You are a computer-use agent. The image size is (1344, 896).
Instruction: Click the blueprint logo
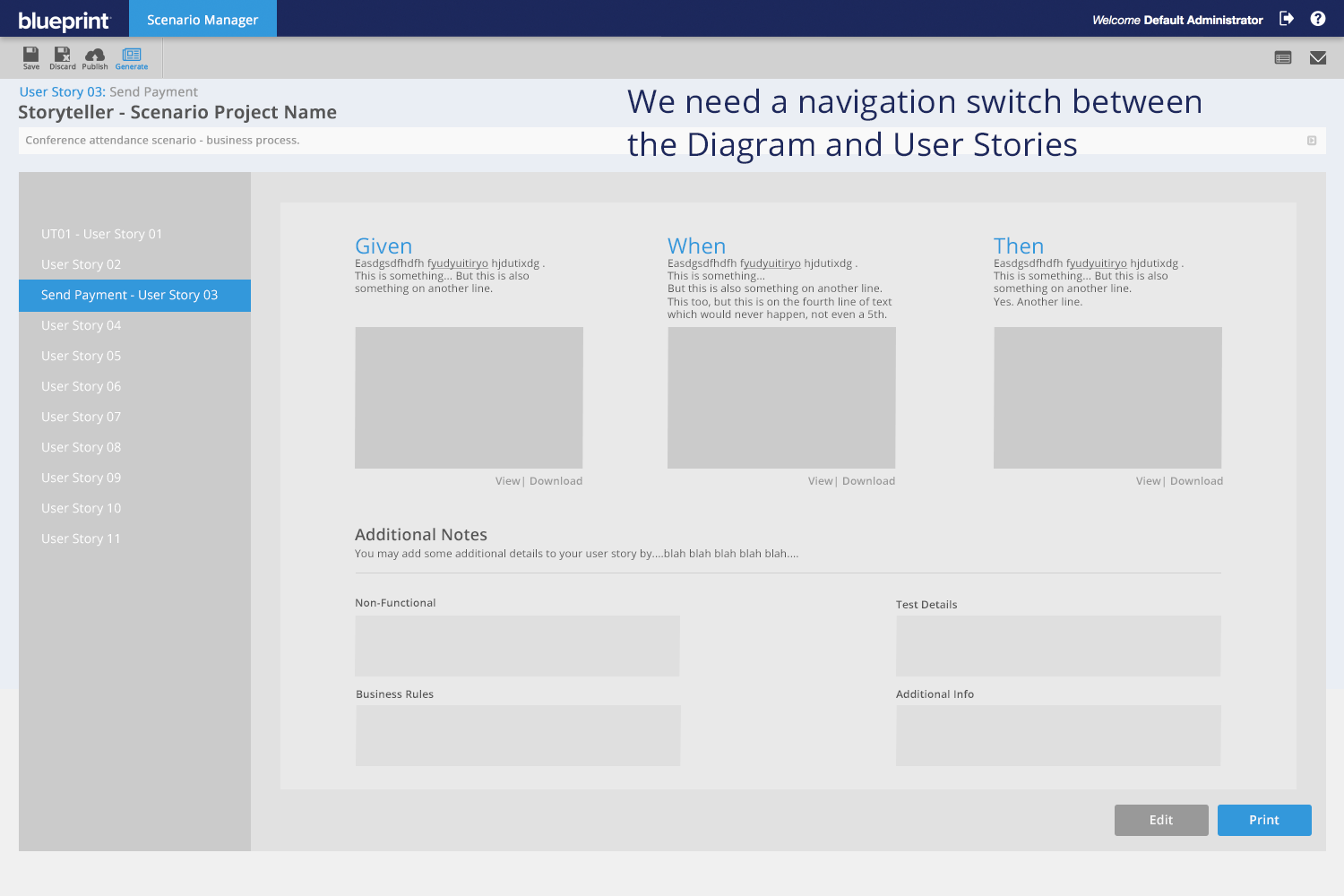(64, 21)
